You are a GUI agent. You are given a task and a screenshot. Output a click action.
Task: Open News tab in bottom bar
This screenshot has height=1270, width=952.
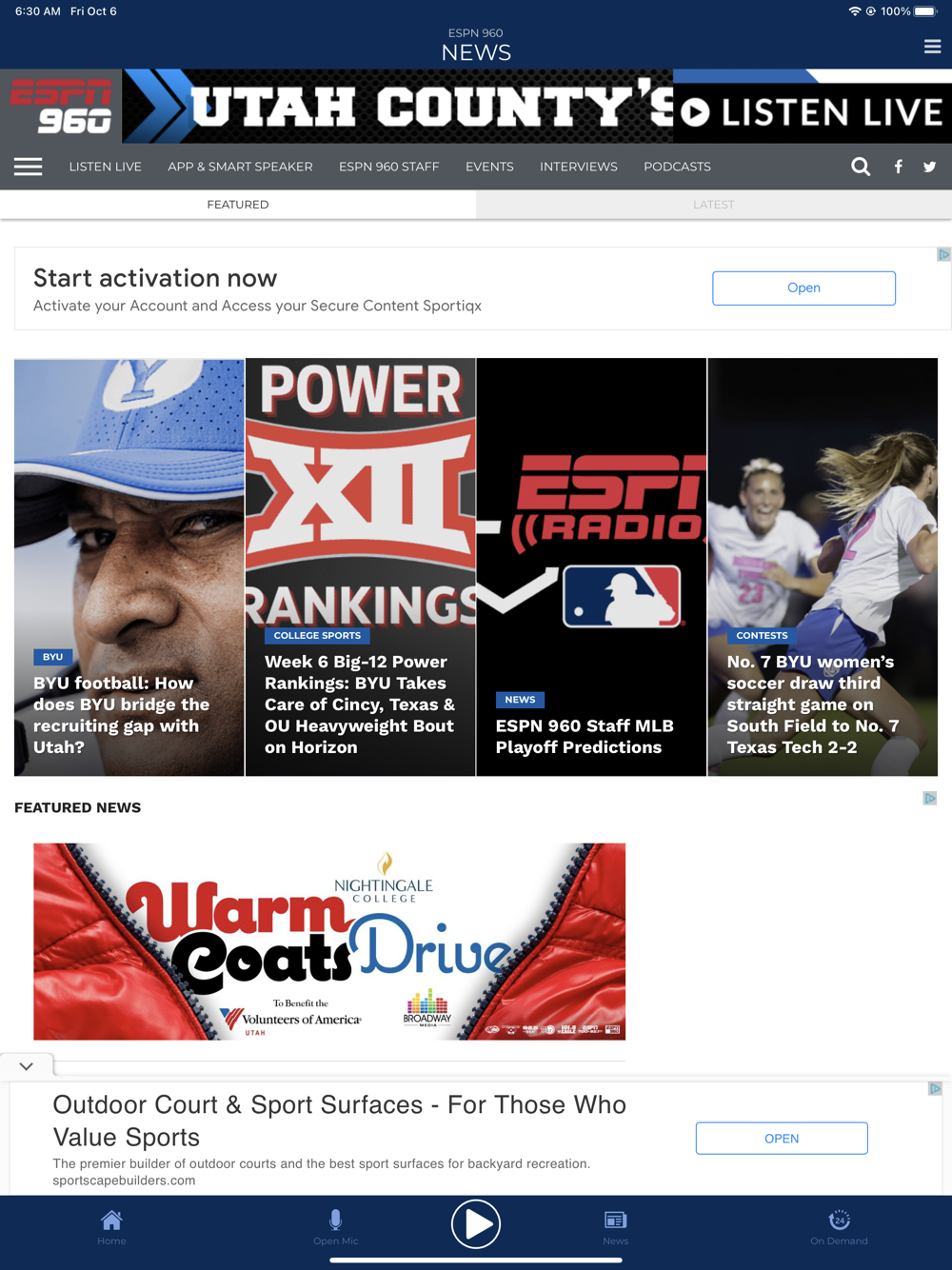pyautogui.click(x=615, y=1227)
